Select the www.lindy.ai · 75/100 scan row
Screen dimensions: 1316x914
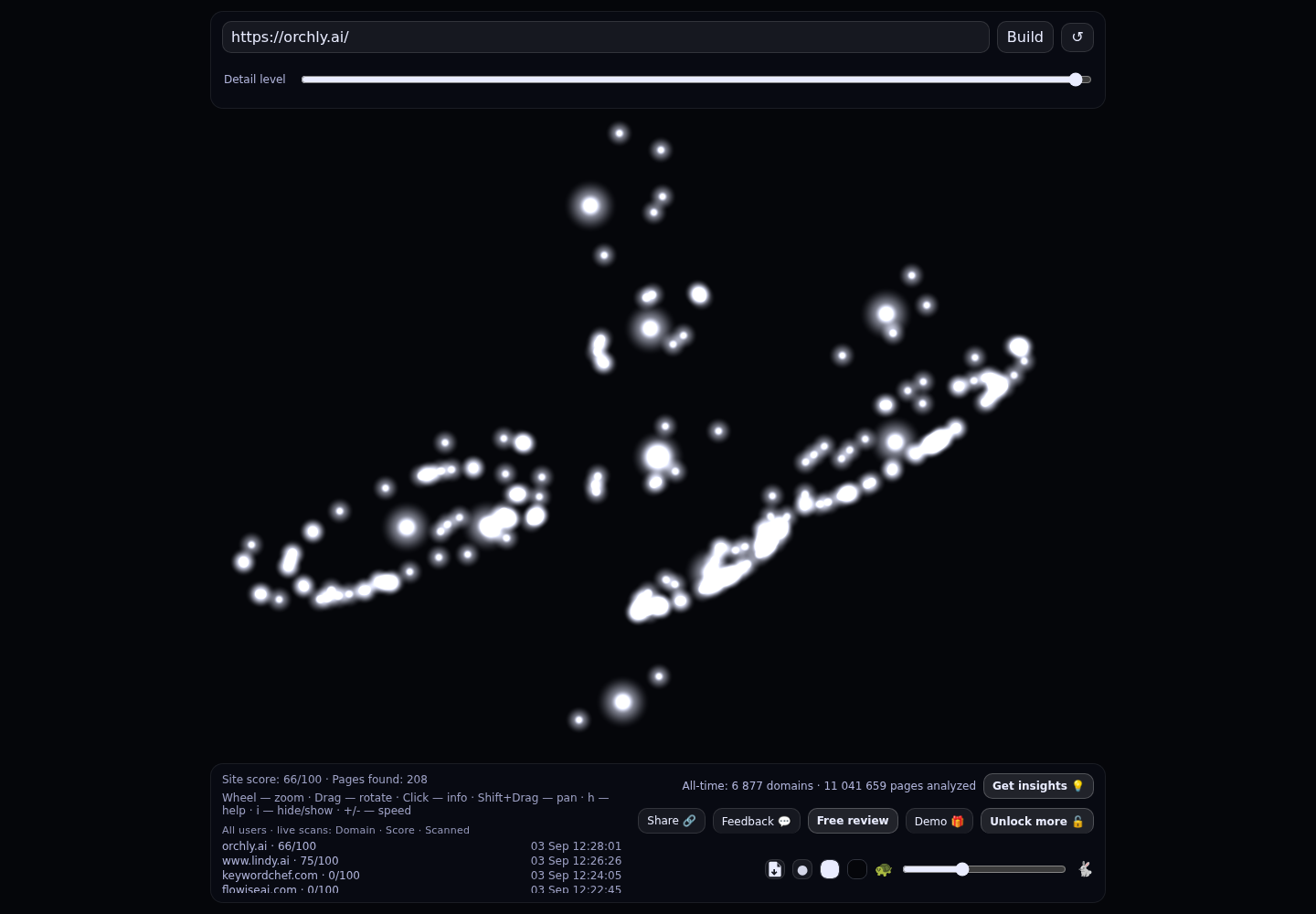tap(421, 861)
